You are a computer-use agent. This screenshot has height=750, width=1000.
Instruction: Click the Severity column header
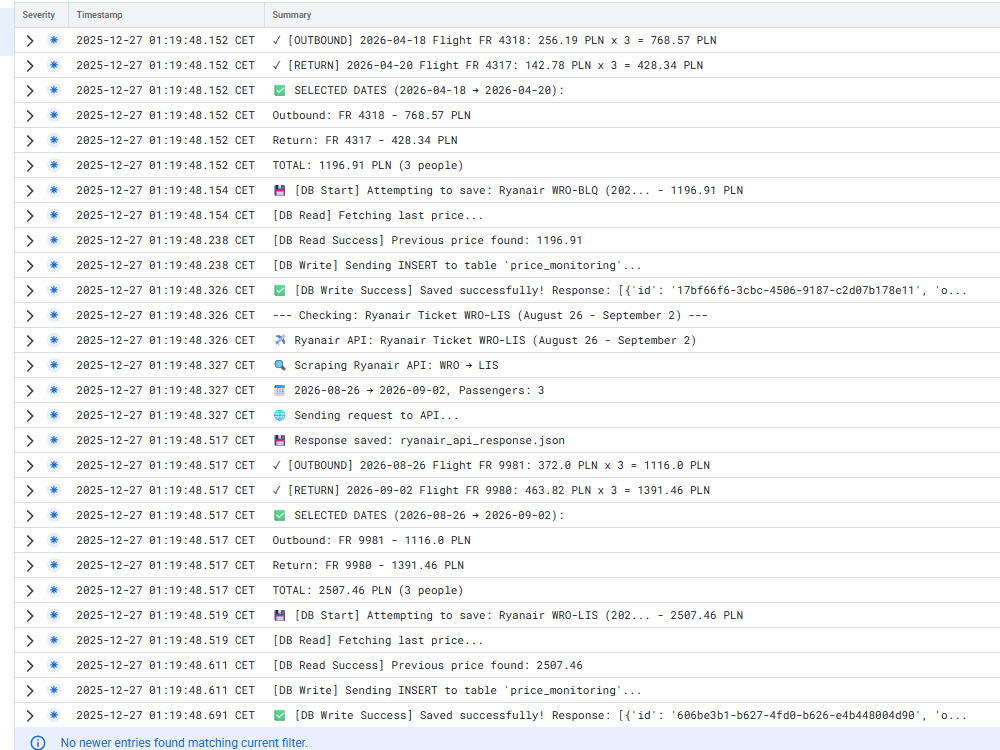(38, 15)
